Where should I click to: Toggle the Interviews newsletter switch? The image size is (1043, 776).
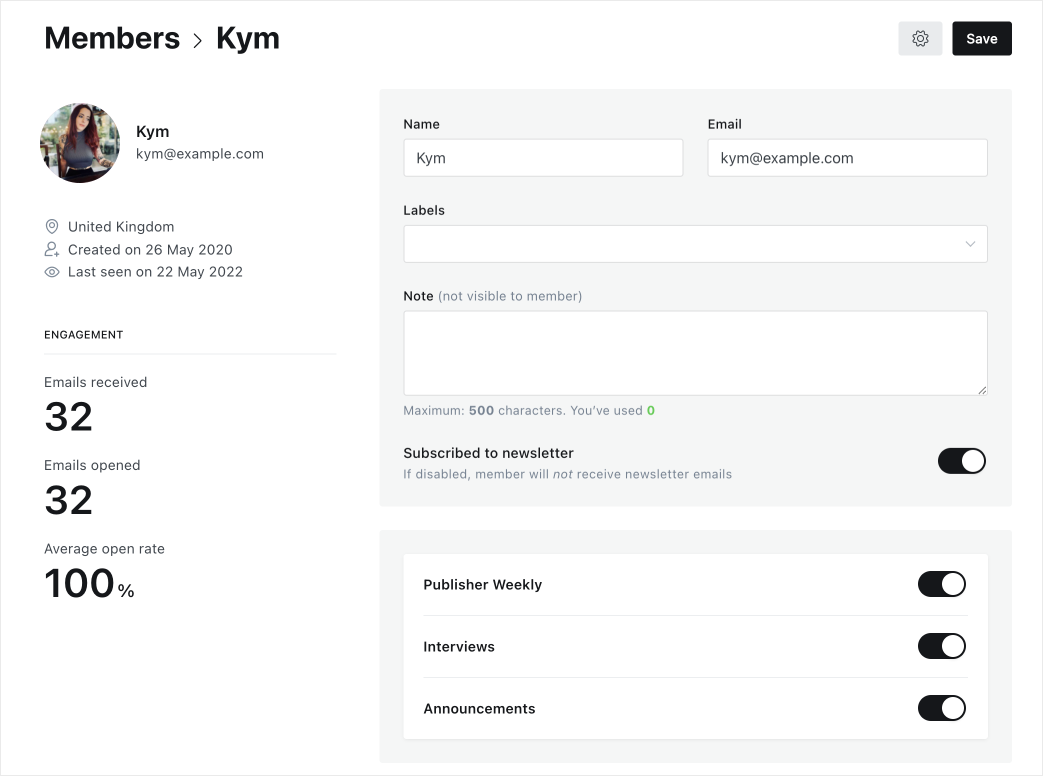[941, 647]
